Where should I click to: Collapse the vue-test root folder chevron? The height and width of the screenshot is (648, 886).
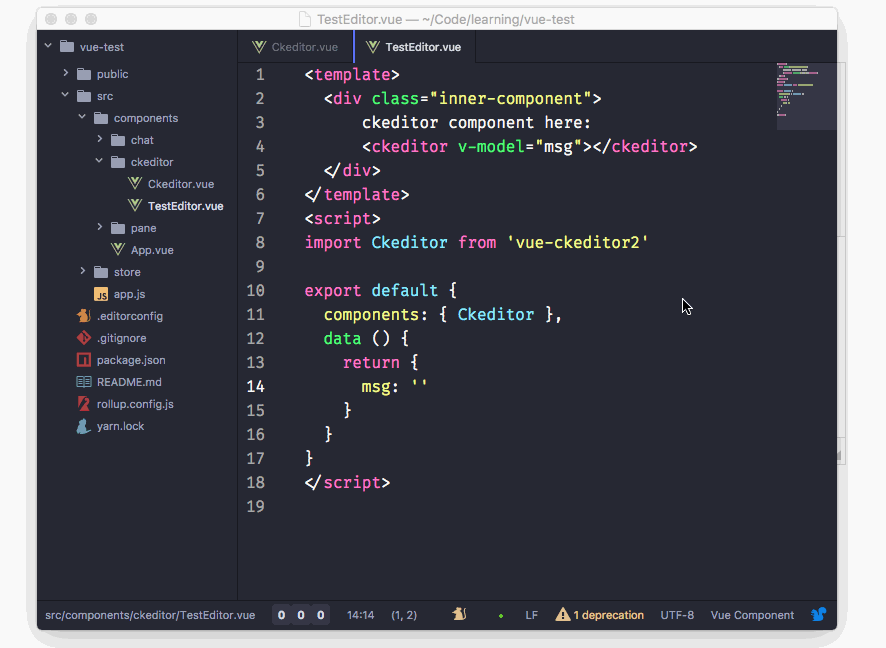(x=48, y=46)
